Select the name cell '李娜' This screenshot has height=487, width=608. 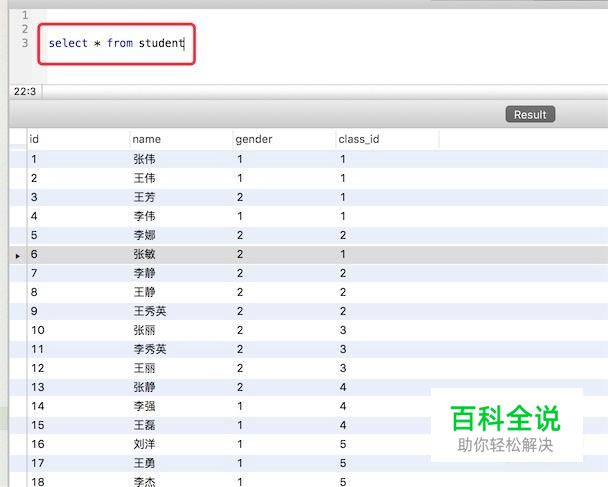pyautogui.click(x=144, y=235)
